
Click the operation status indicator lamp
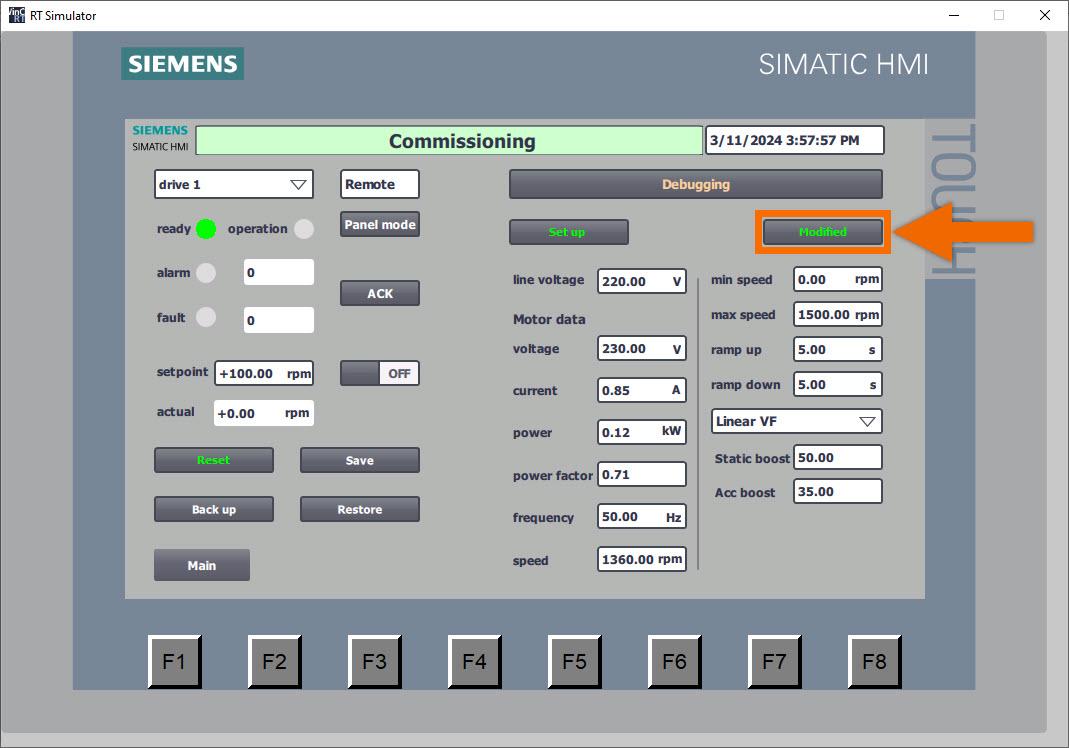(305, 229)
